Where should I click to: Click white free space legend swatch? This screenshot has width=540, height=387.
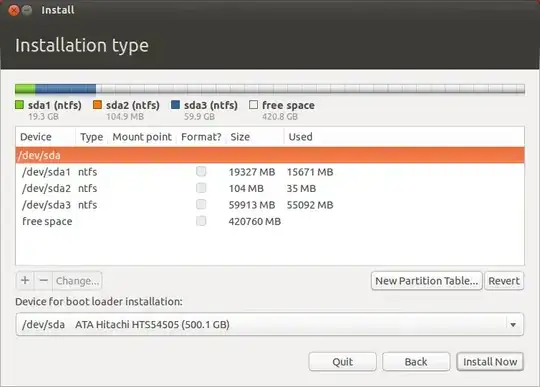(x=253, y=105)
